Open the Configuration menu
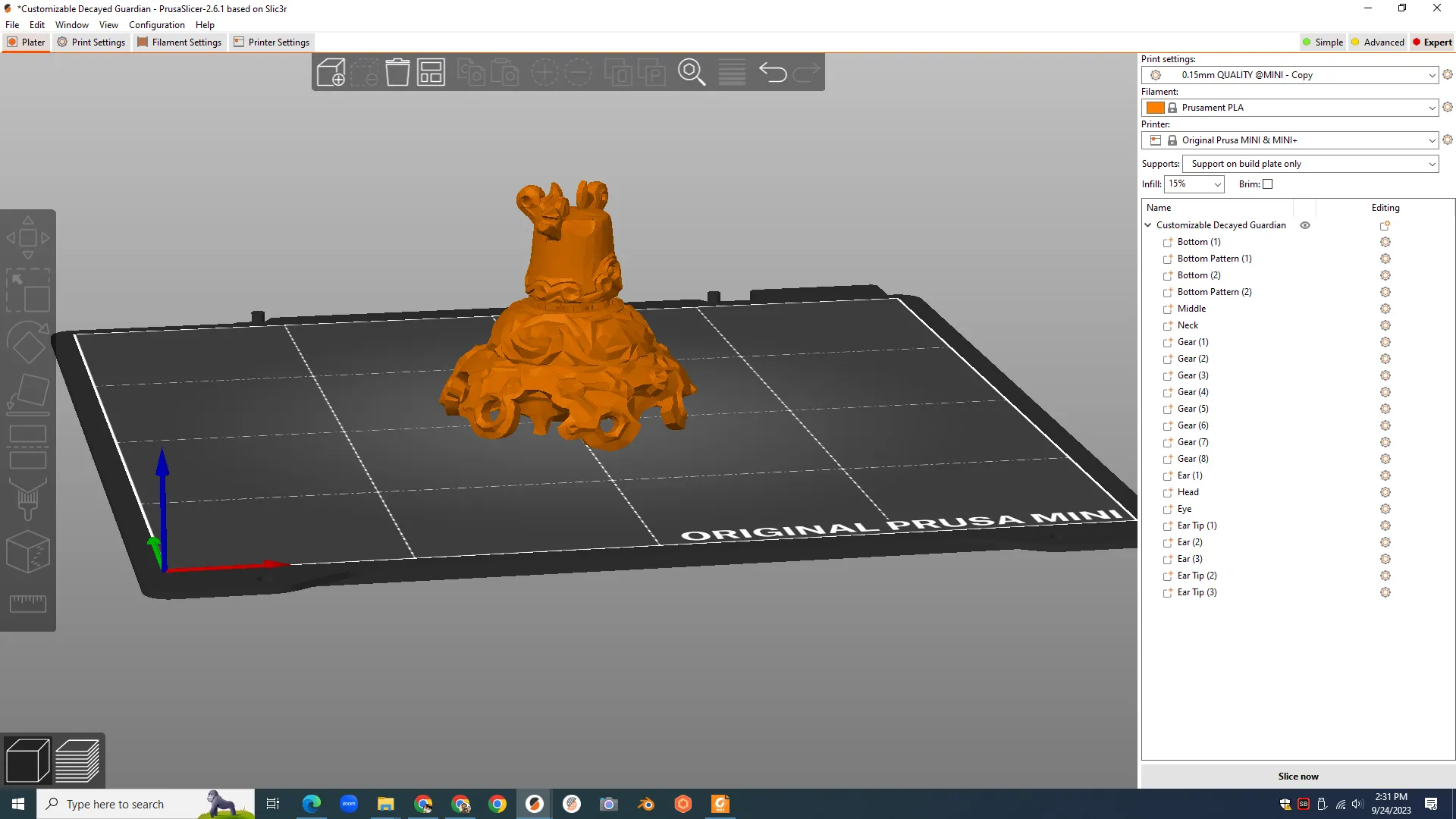Image resolution: width=1456 pixels, height=819 pixels. point(156,25)
